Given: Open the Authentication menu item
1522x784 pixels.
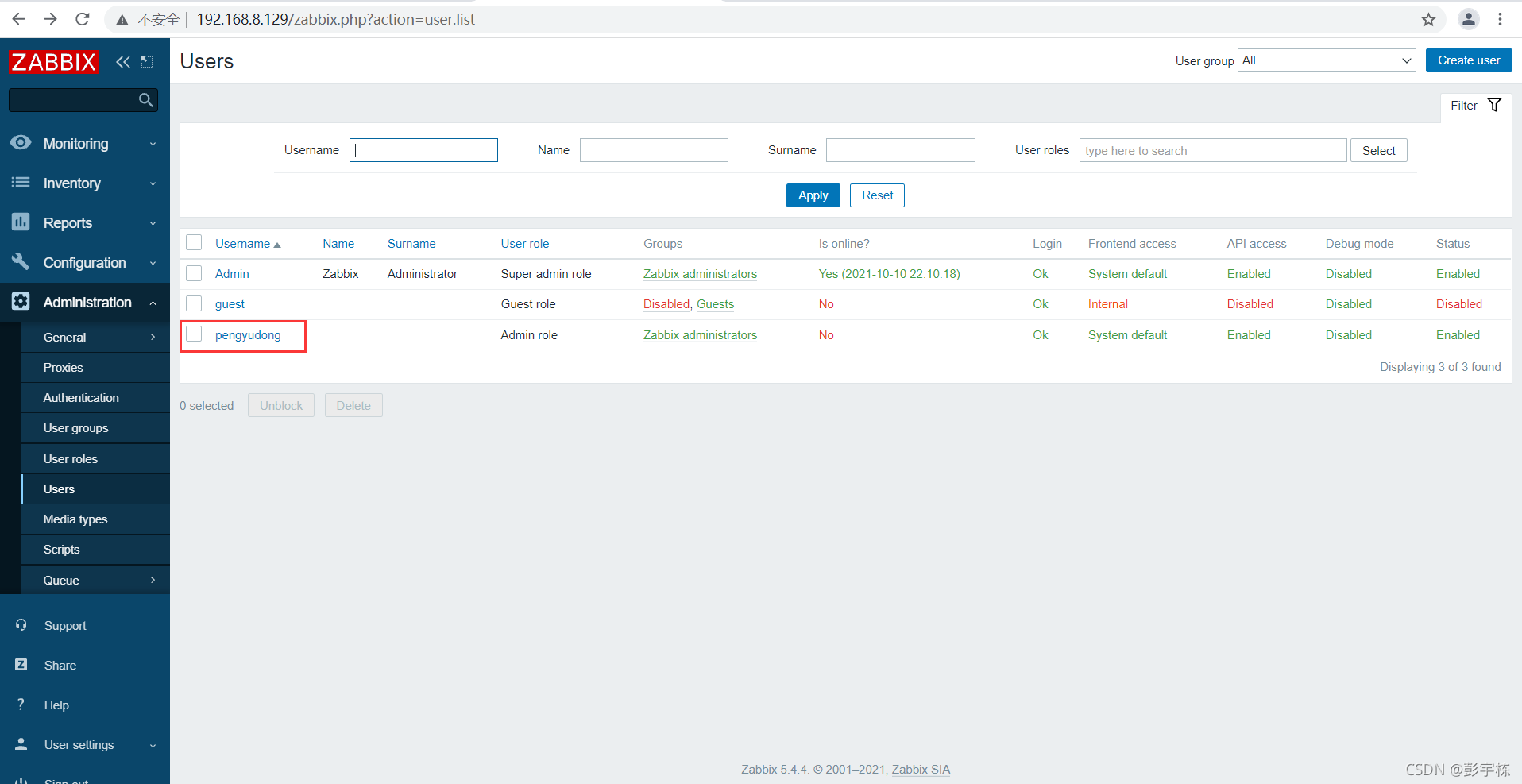Looking at the screenshot, I should (x=95, y=397).
